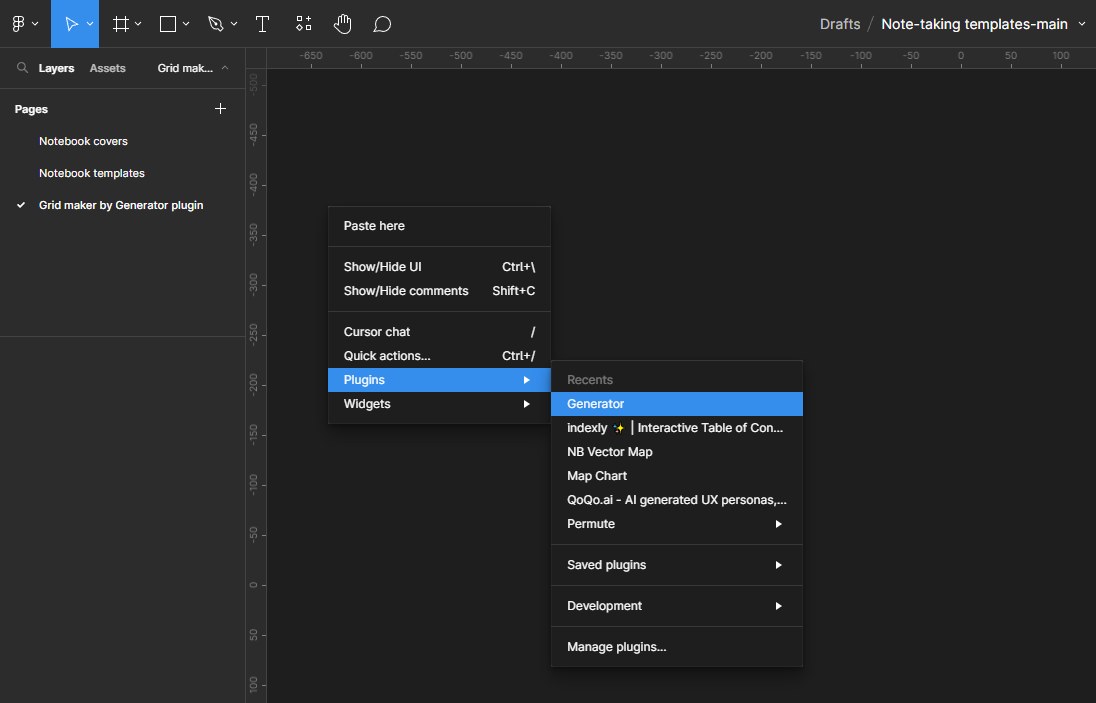
Task: Choose Cursor chat menu entry
Action: click(x=439, y=332)
